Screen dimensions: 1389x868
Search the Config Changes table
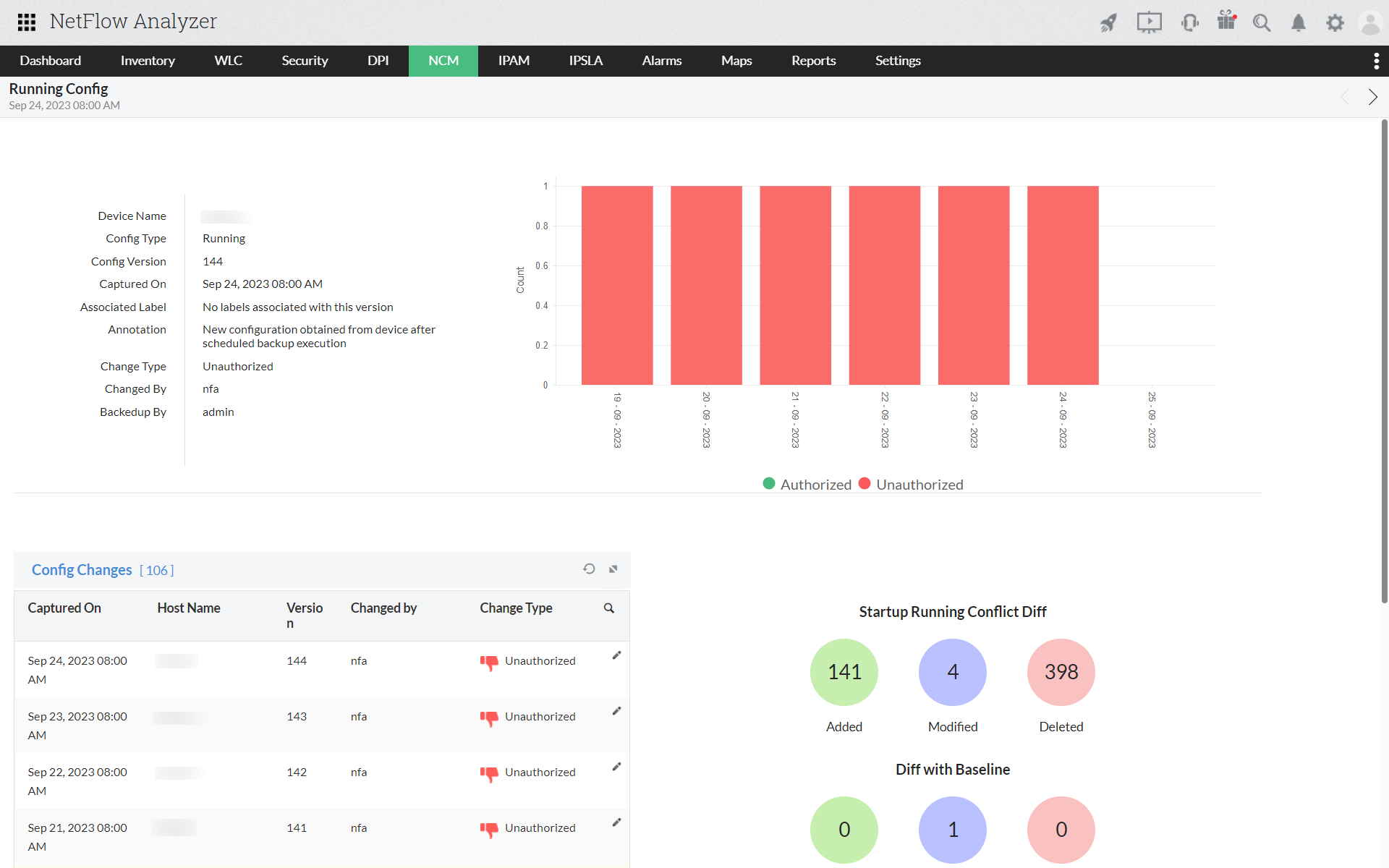(x=609, y=608)
